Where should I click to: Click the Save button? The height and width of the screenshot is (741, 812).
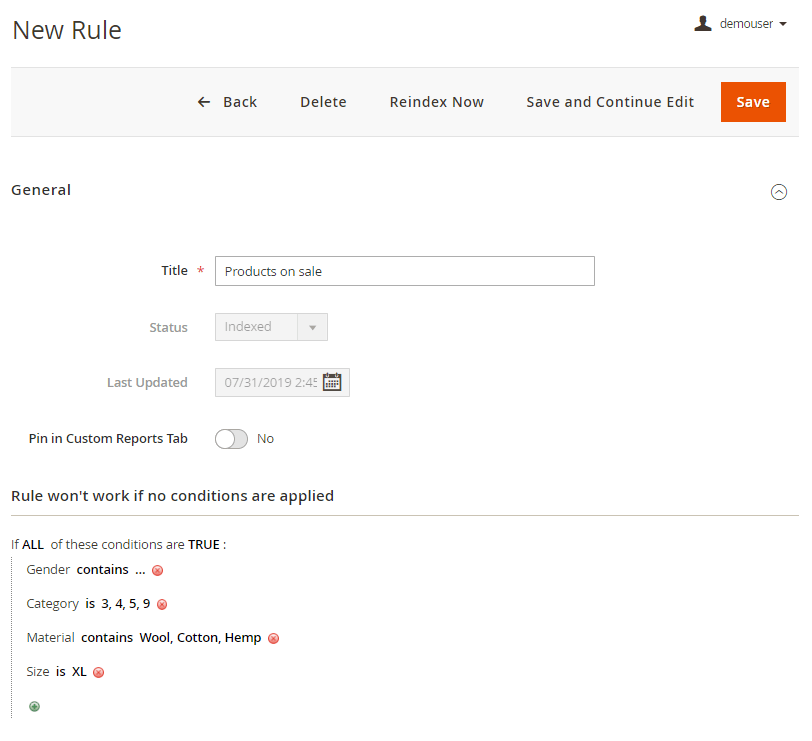[752, 102]
